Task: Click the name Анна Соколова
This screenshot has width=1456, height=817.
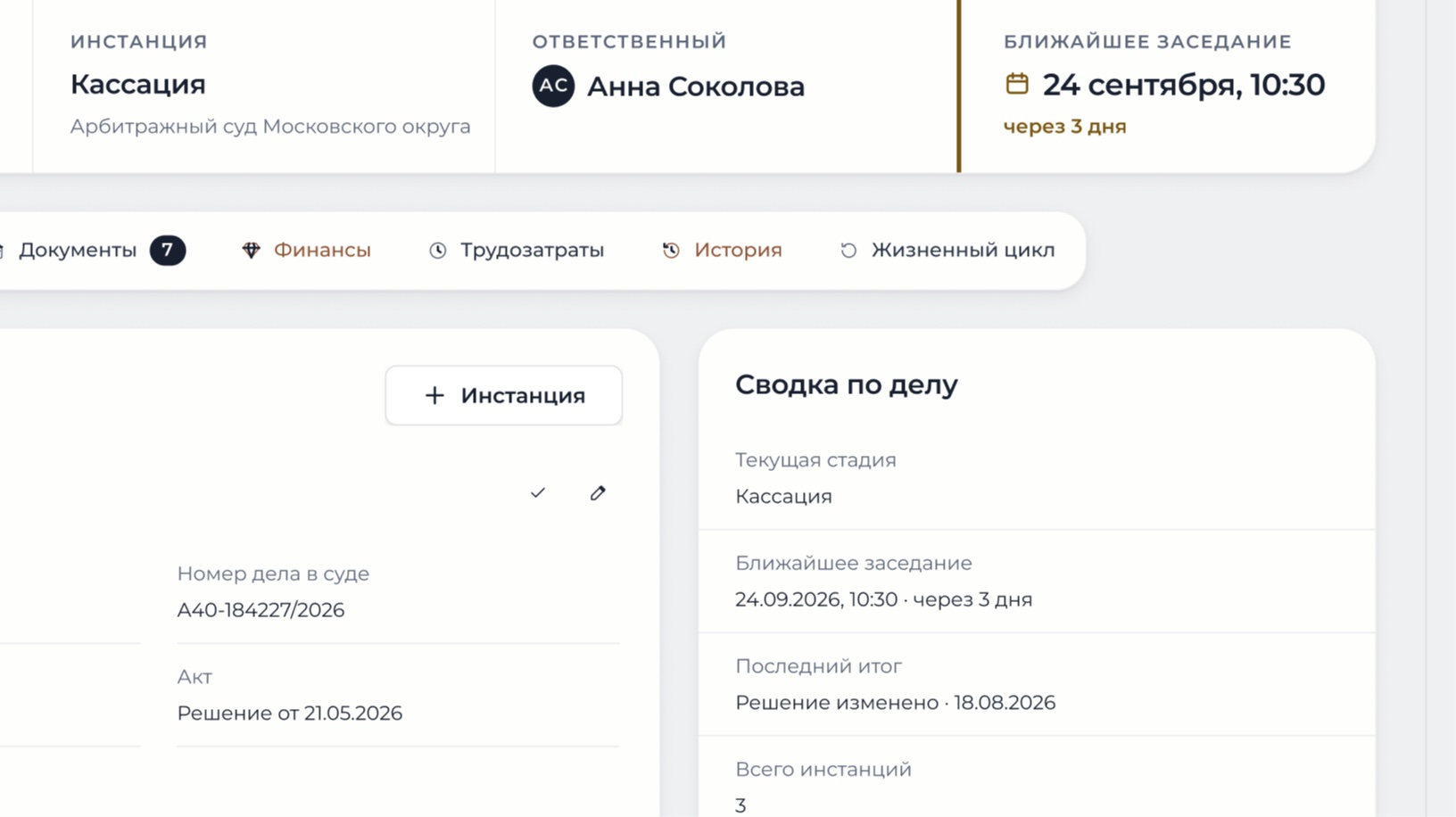Action: tap(696, 87)
